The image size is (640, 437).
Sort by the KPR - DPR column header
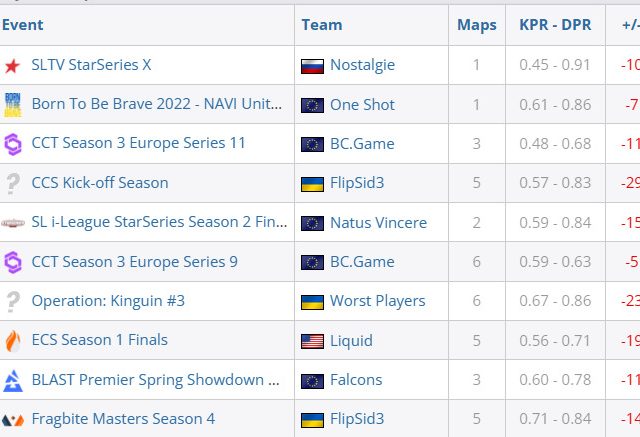(554, 25)
